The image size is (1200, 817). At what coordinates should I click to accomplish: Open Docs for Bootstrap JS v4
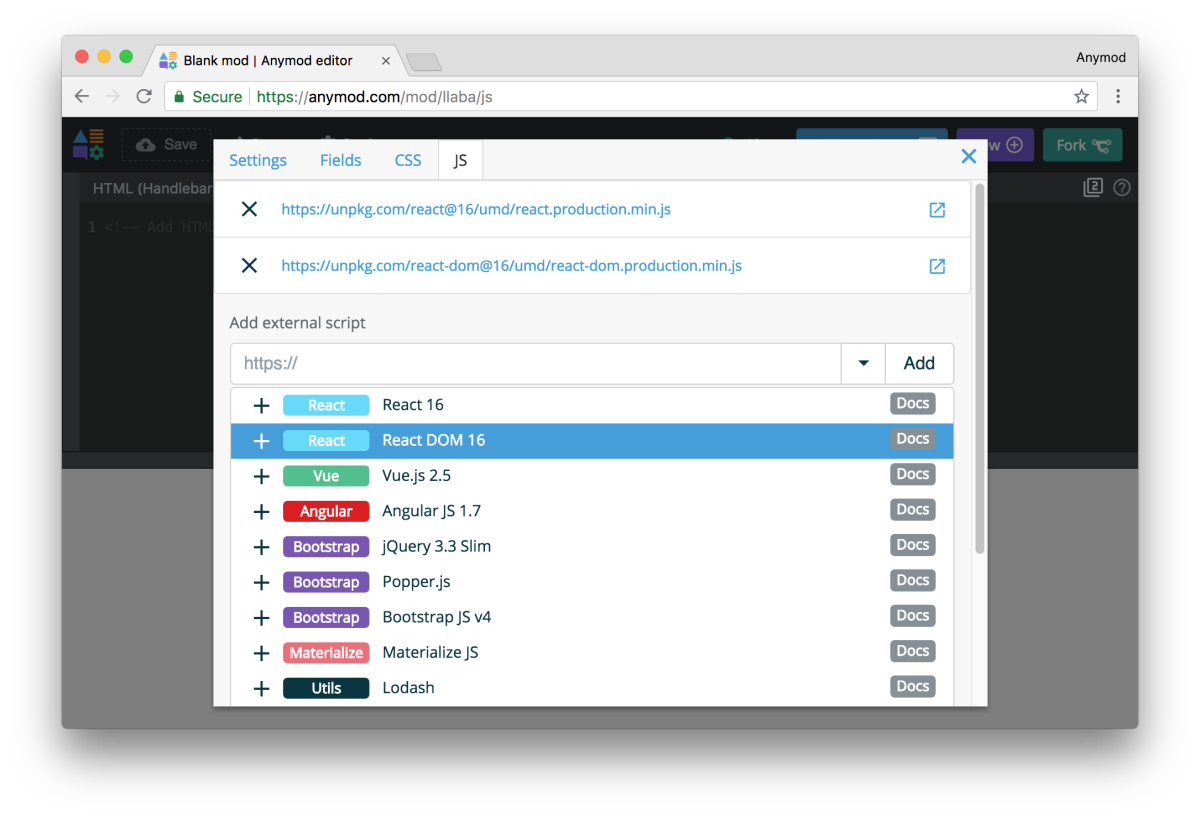pyautogui.click(x=912, y=615)
